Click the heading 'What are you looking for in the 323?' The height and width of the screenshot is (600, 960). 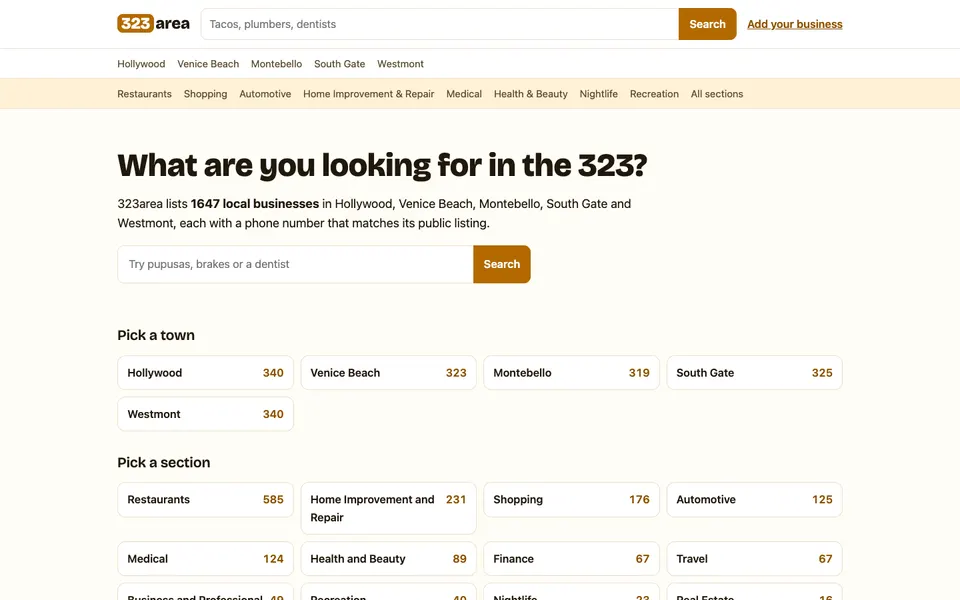382,165
